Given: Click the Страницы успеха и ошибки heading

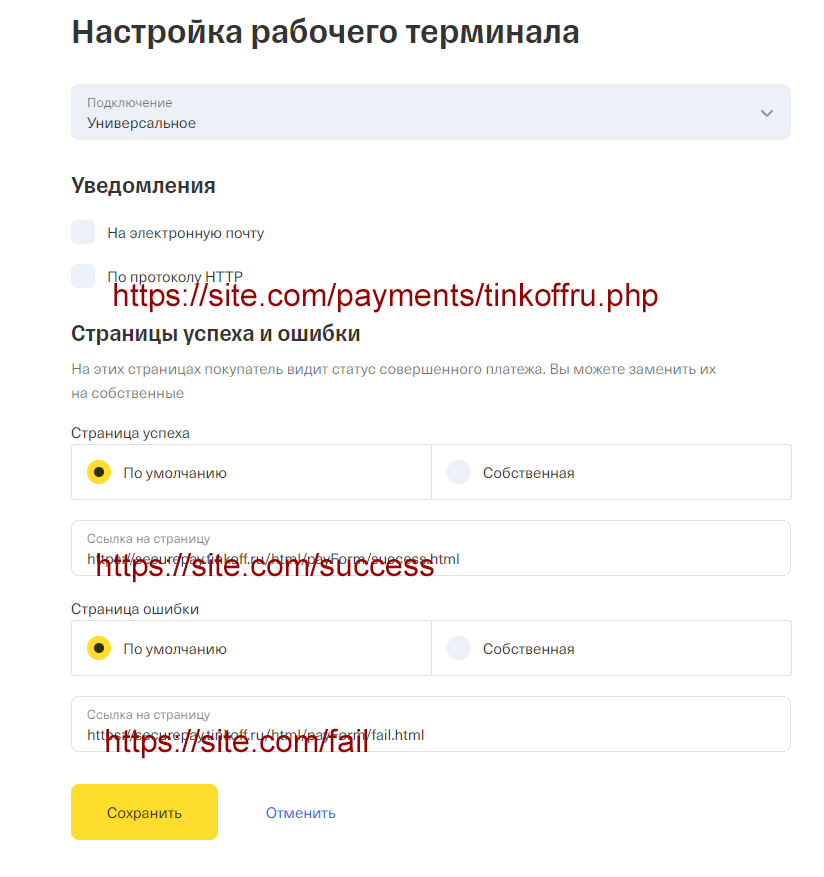Looking at the screenshot, I should (x=215, y=333).
